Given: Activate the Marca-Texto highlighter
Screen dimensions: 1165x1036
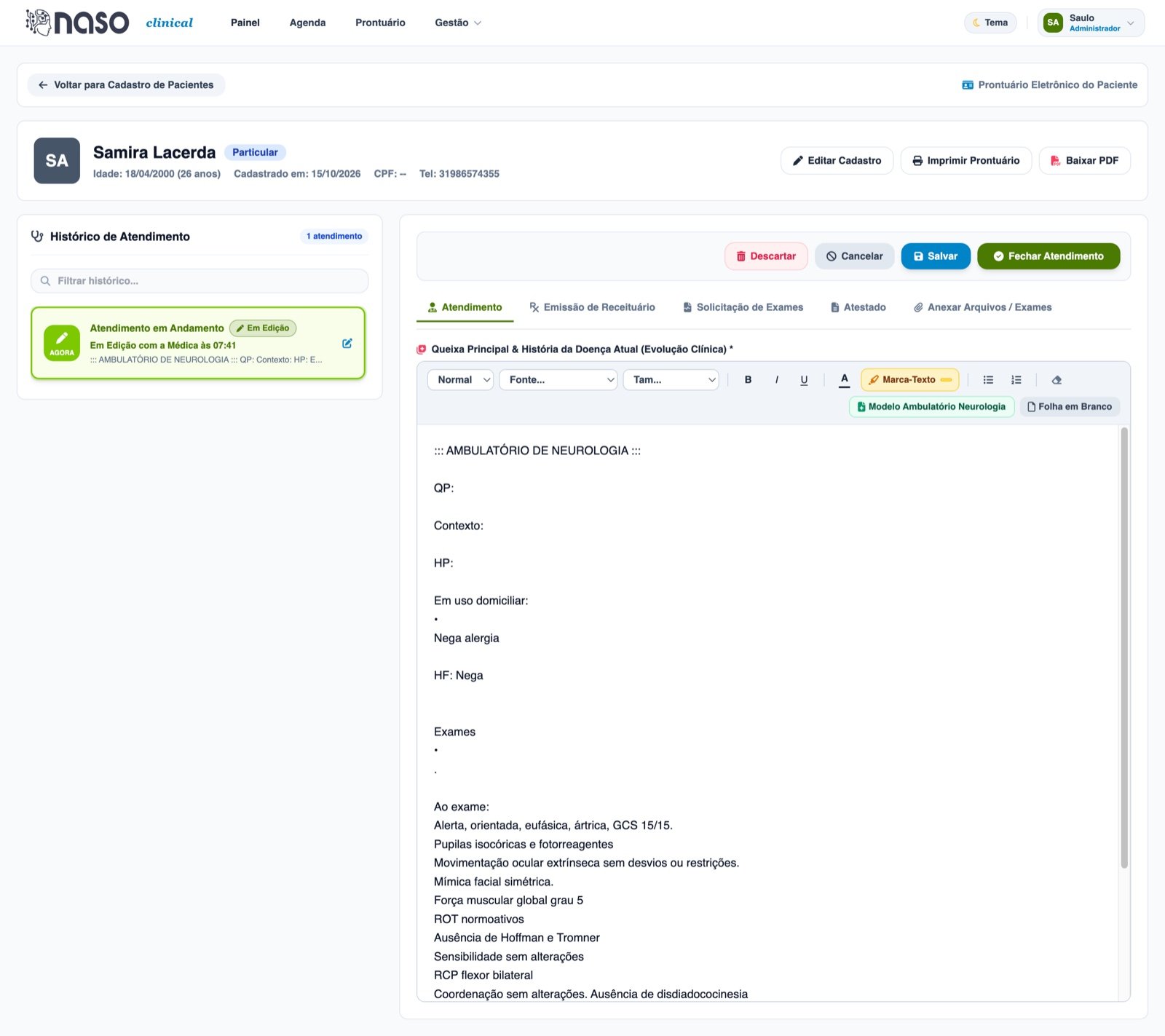Looking at the screenshot, I should coord(909,380).
